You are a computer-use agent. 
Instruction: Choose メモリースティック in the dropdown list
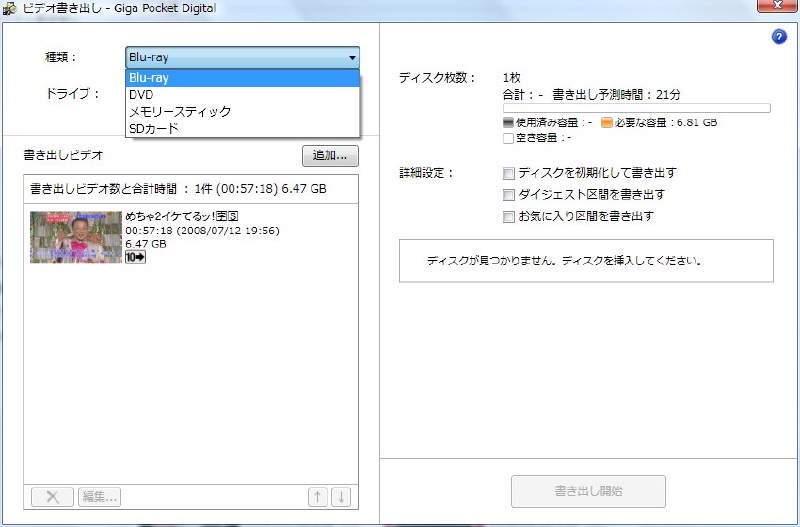(180, 111)
